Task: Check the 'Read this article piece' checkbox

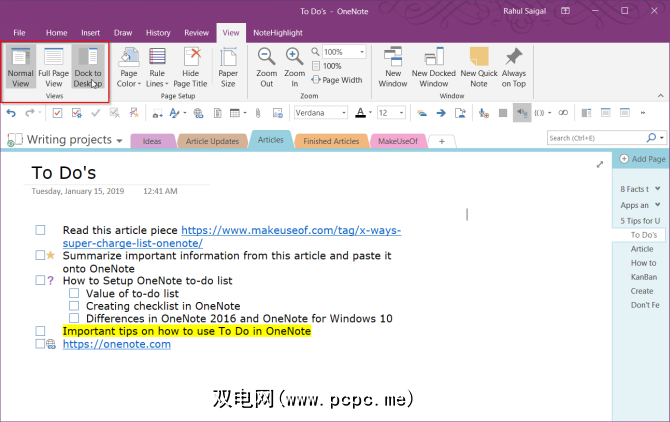Action: tap(40, 230)
